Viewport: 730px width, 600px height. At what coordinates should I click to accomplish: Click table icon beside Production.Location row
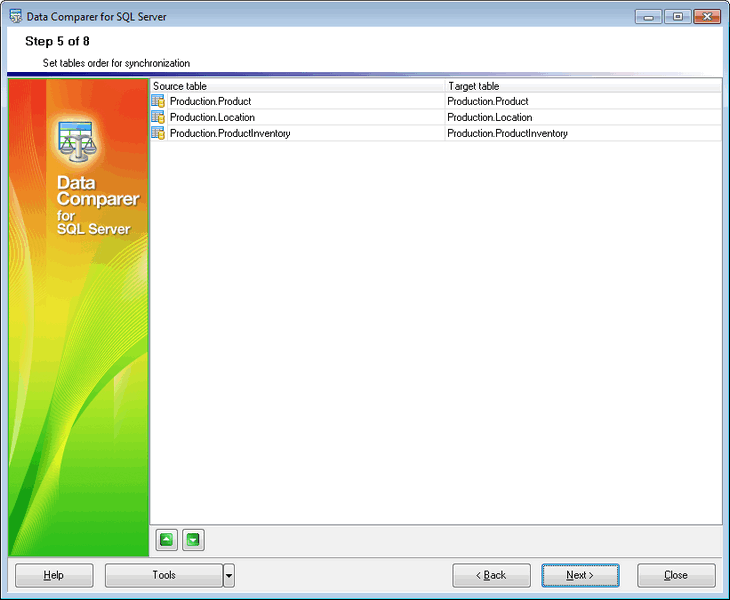(158, 117)
